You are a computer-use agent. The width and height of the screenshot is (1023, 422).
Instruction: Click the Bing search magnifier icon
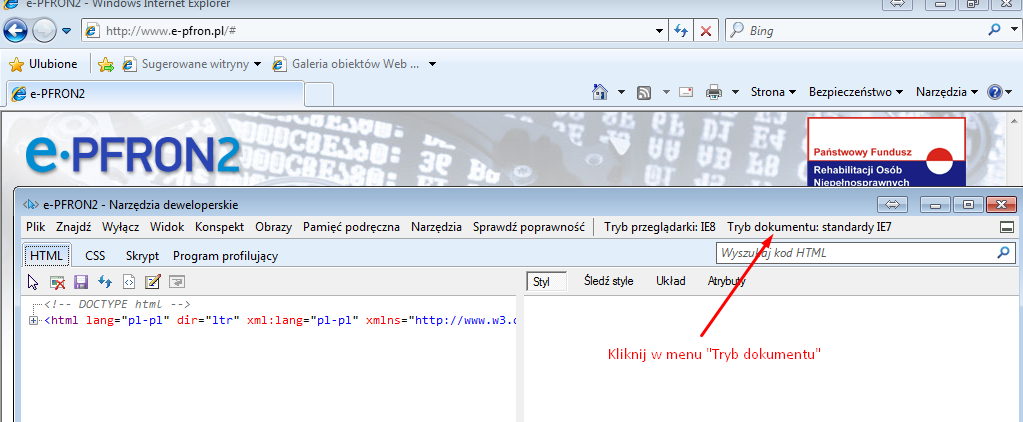tap(995, 30)
